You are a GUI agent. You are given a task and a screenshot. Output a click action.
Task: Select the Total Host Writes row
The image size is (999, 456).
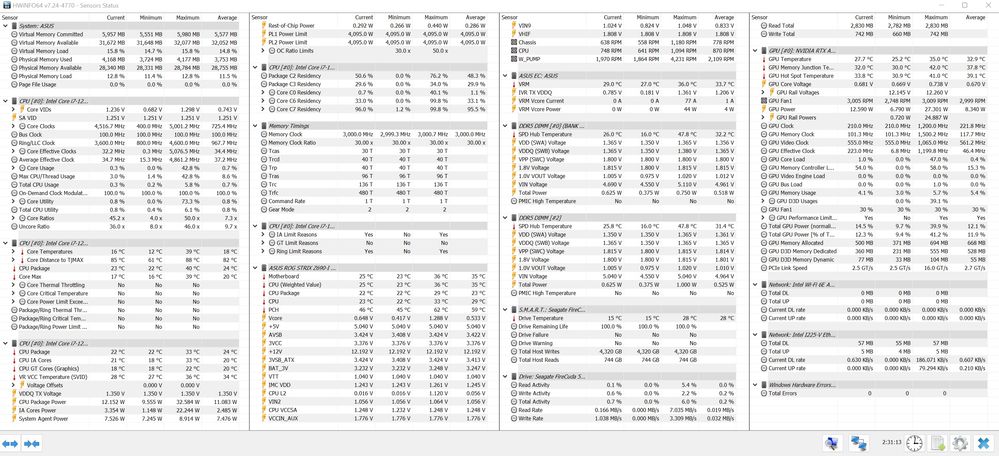[x=620, y=351]
